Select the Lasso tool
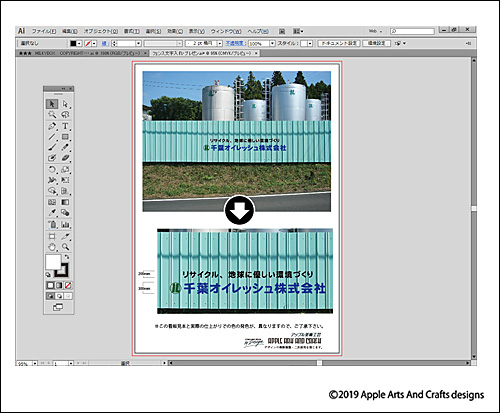Screen dimensions: 500x413 click(65, 115)
